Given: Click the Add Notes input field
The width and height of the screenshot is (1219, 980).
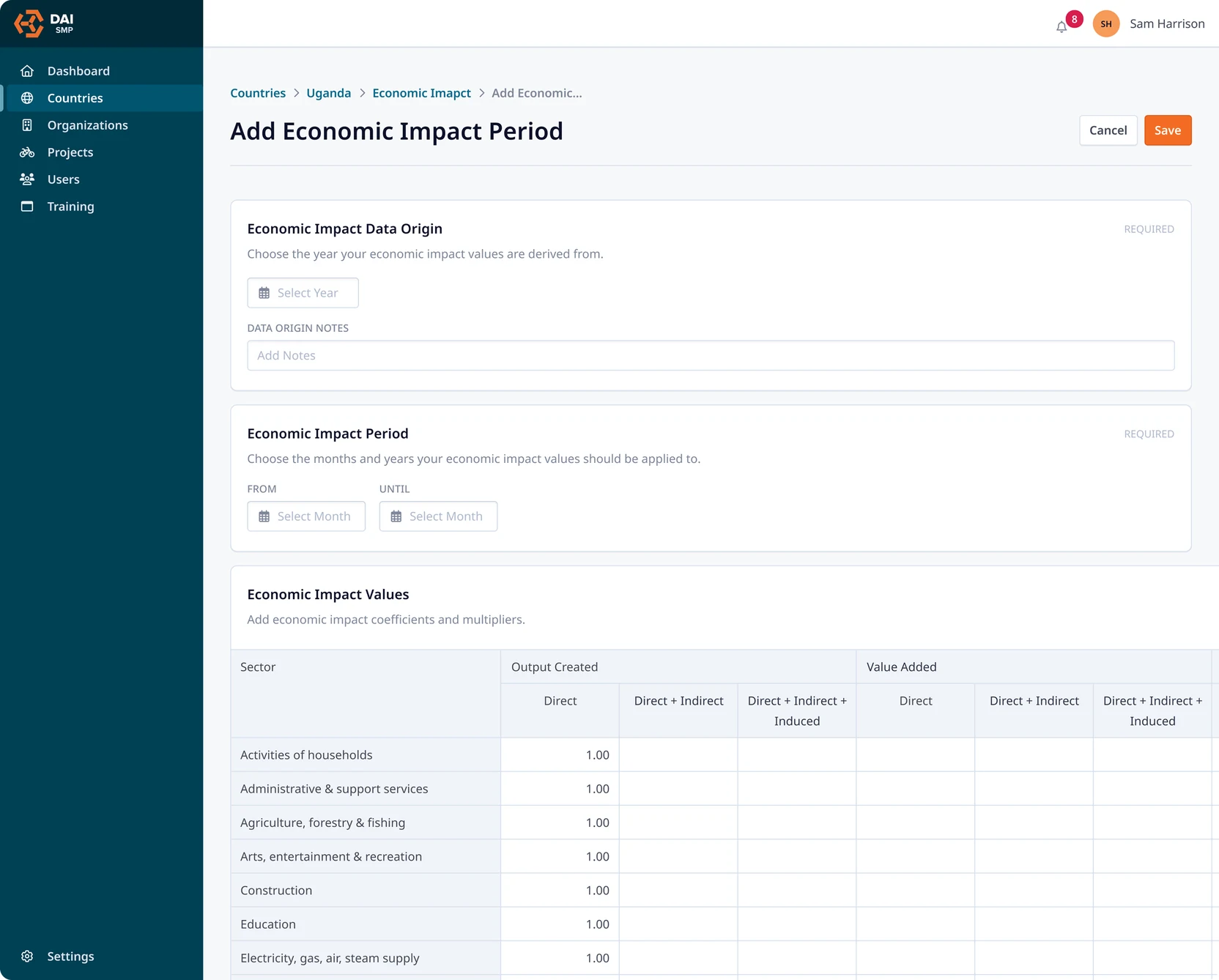Looking at the screenshot, I should [711, 355].
